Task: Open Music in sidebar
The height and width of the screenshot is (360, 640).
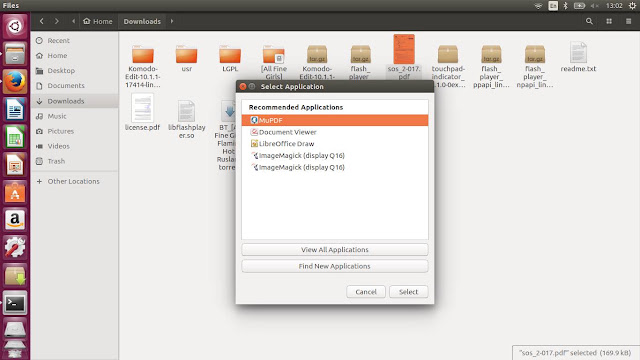Action: click(x=75, y=116)
